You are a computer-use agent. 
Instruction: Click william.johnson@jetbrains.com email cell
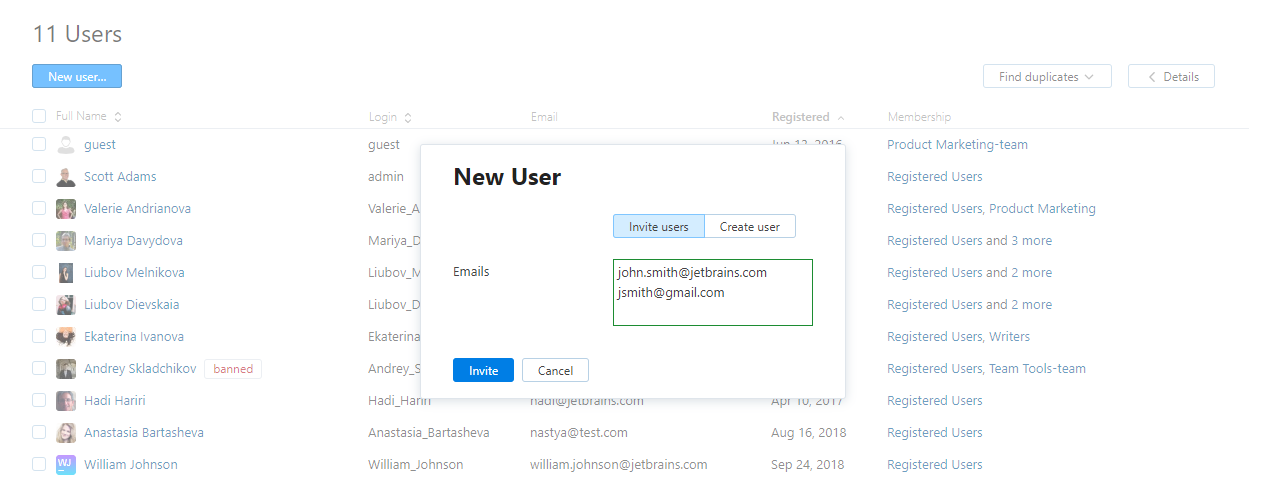click(x=619, y=465)
